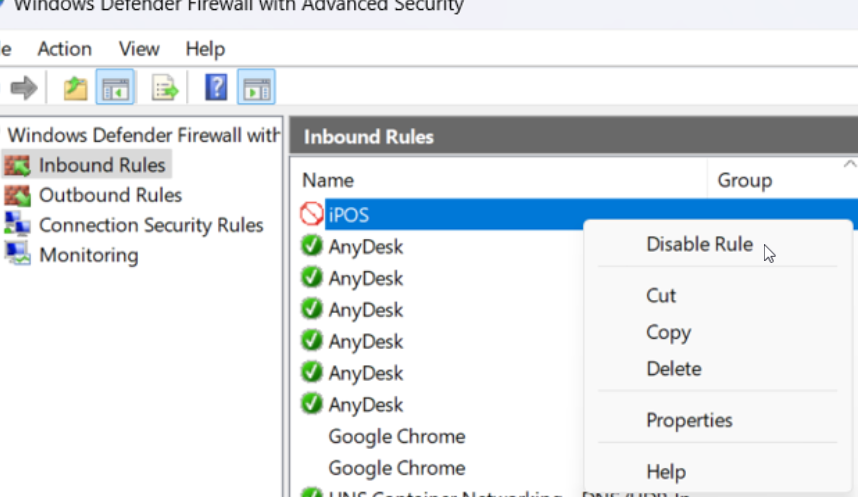Choose Cut from context menu

[661, 296]
